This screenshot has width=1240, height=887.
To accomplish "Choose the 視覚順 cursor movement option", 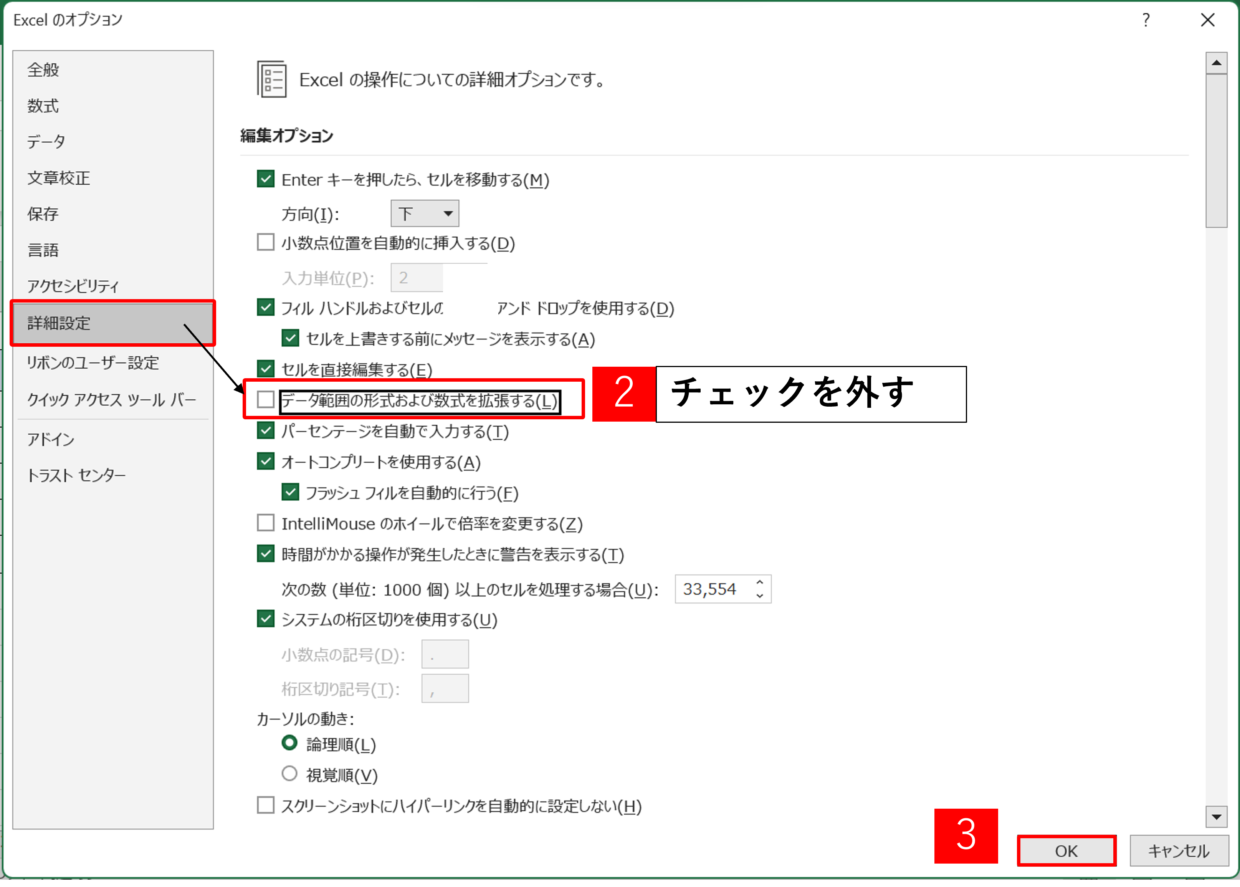I will pos(290,774).
